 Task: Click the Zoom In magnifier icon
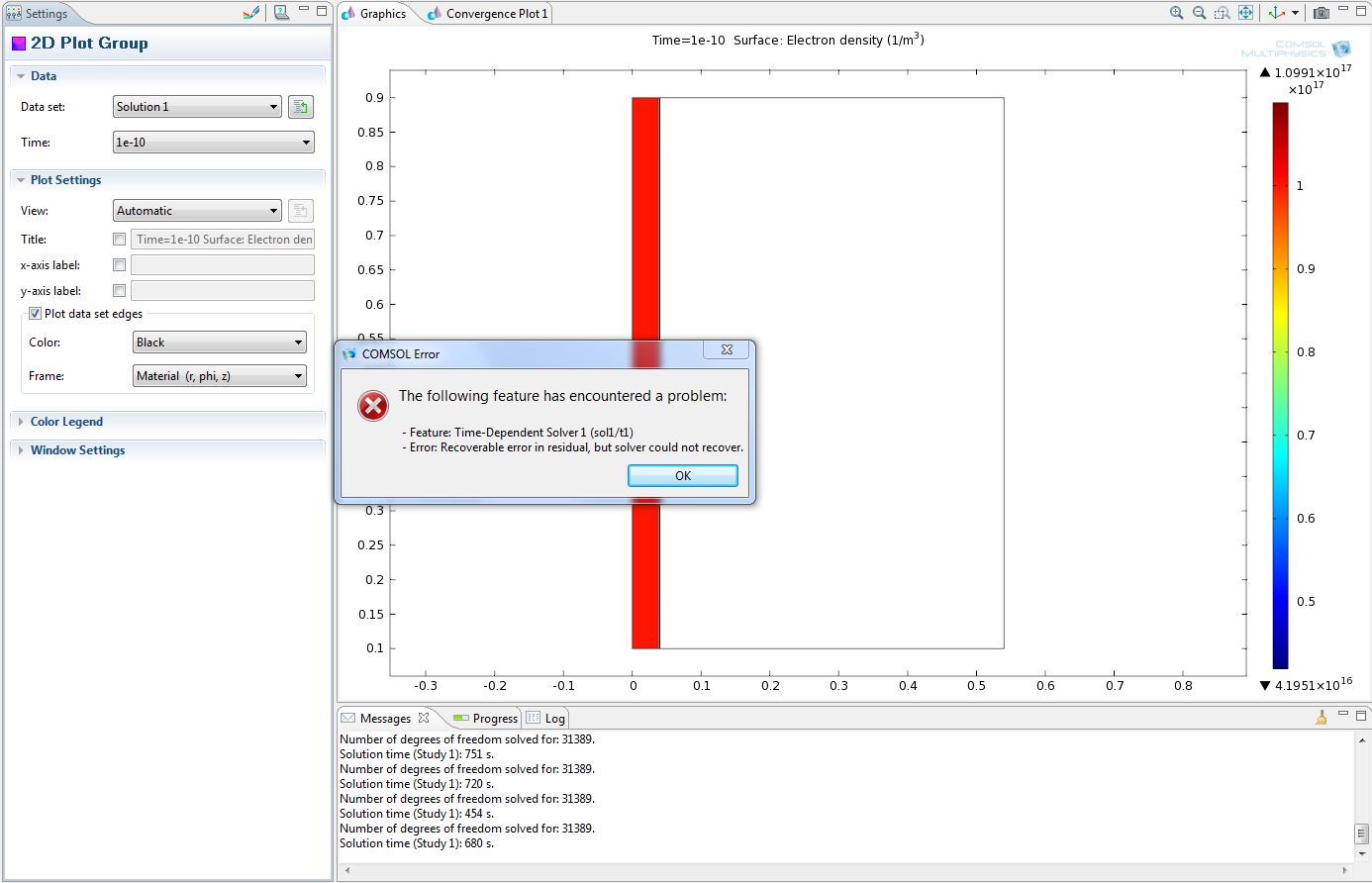pyautogui.click(x=1176, y=13)
